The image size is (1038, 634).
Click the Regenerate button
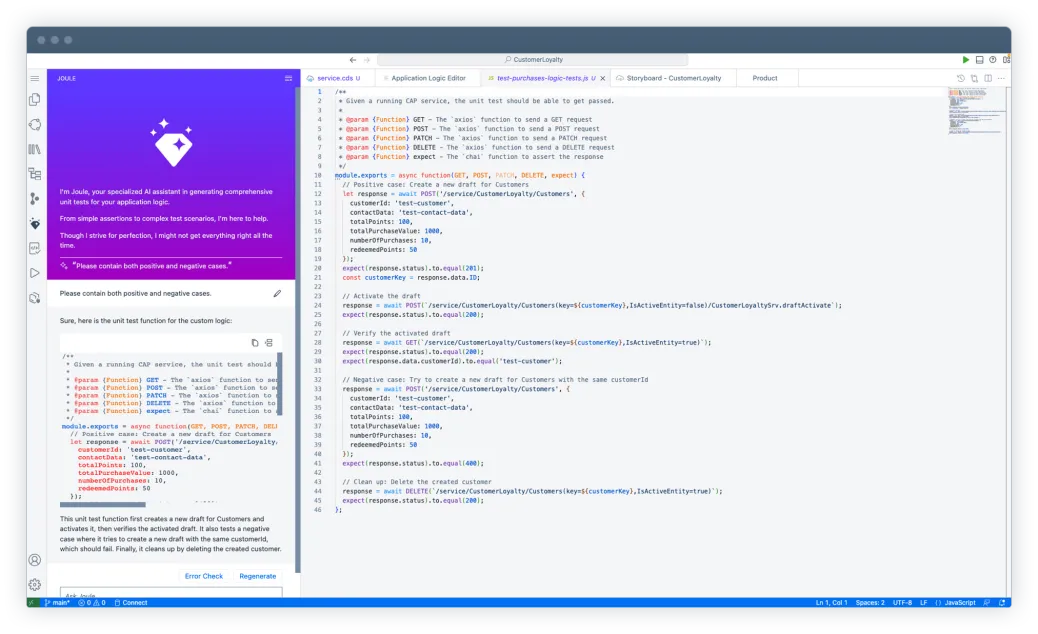[256, 576]
